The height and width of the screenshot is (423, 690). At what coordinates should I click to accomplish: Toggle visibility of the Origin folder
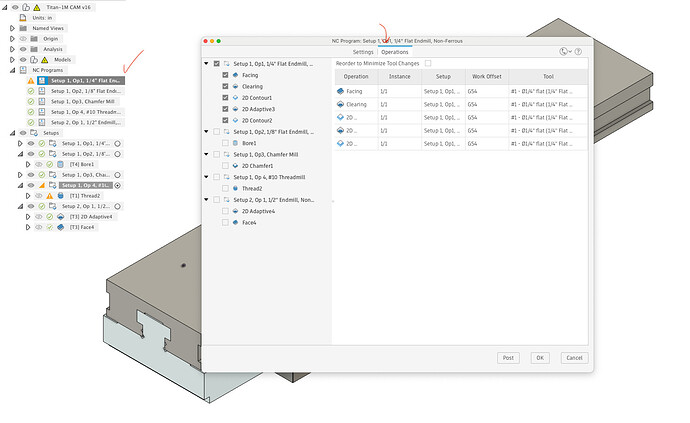(x=23, y=38)
